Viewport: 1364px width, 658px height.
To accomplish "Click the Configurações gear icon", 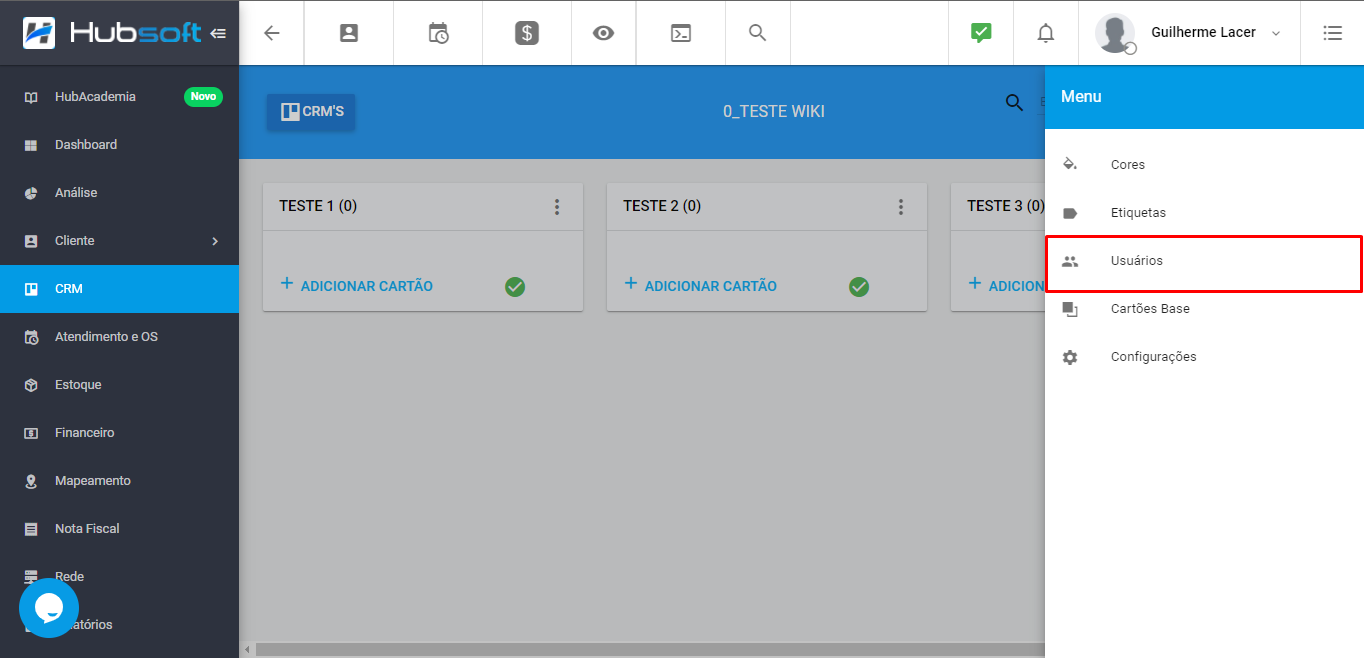I will click(x=1070, y=357).
